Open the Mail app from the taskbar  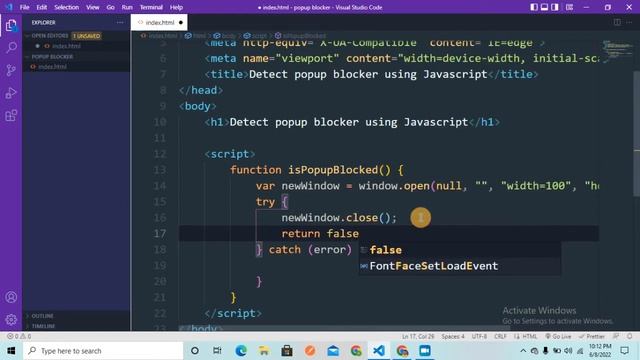pos(333,351)
